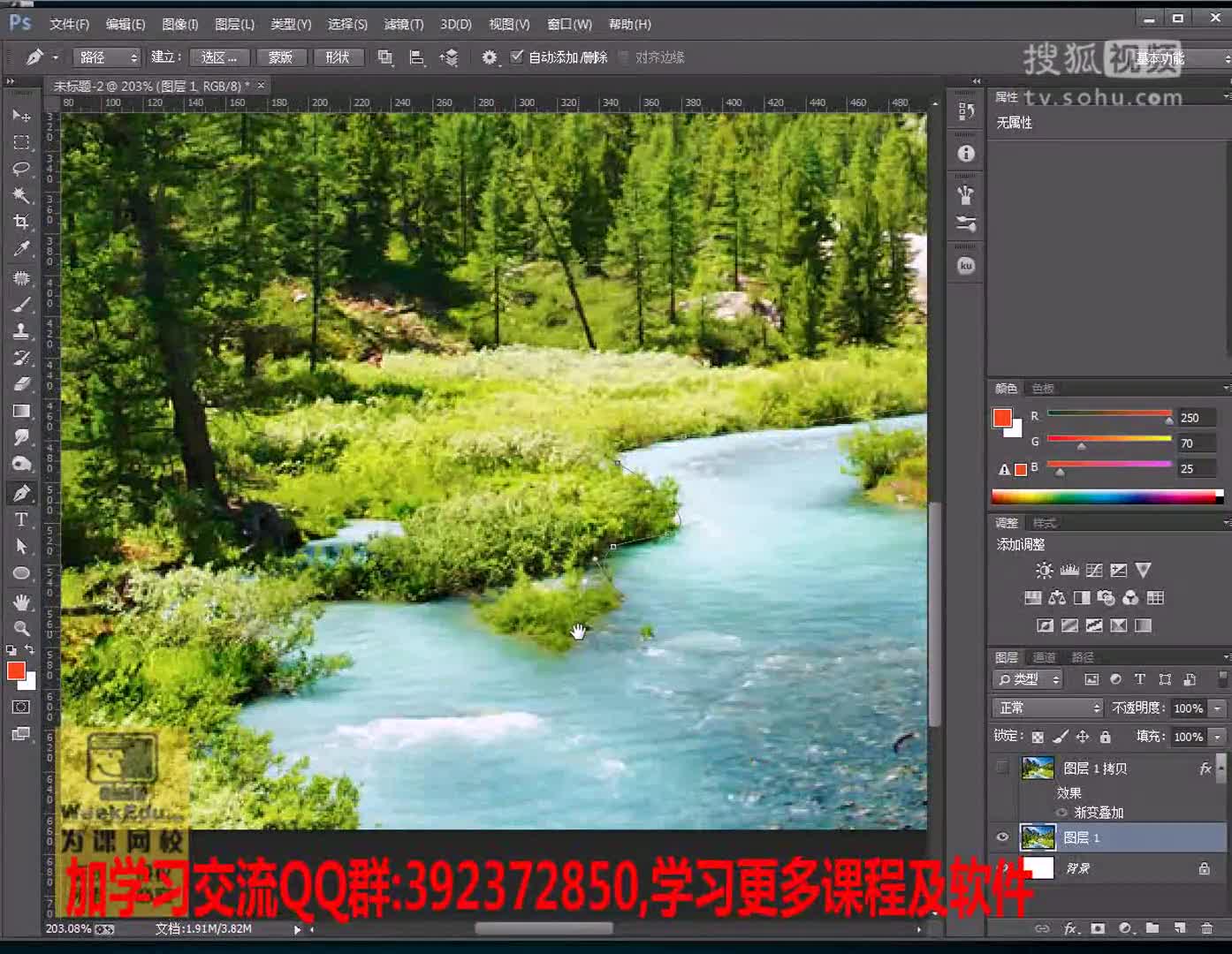This screenshot has height=954, width=1232.
Task: Toggle type layer filter
Action: pos(1140,679)
